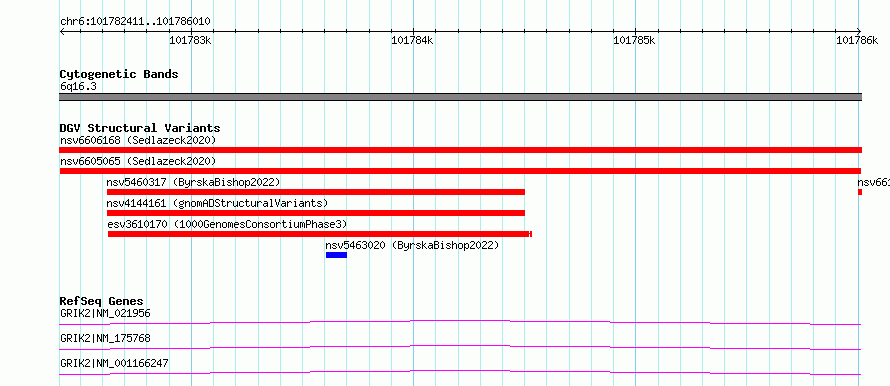Click the gray 6q16.3 cytoband bar
This screenshot has height=386, width=890.
[x=460, y=97]
